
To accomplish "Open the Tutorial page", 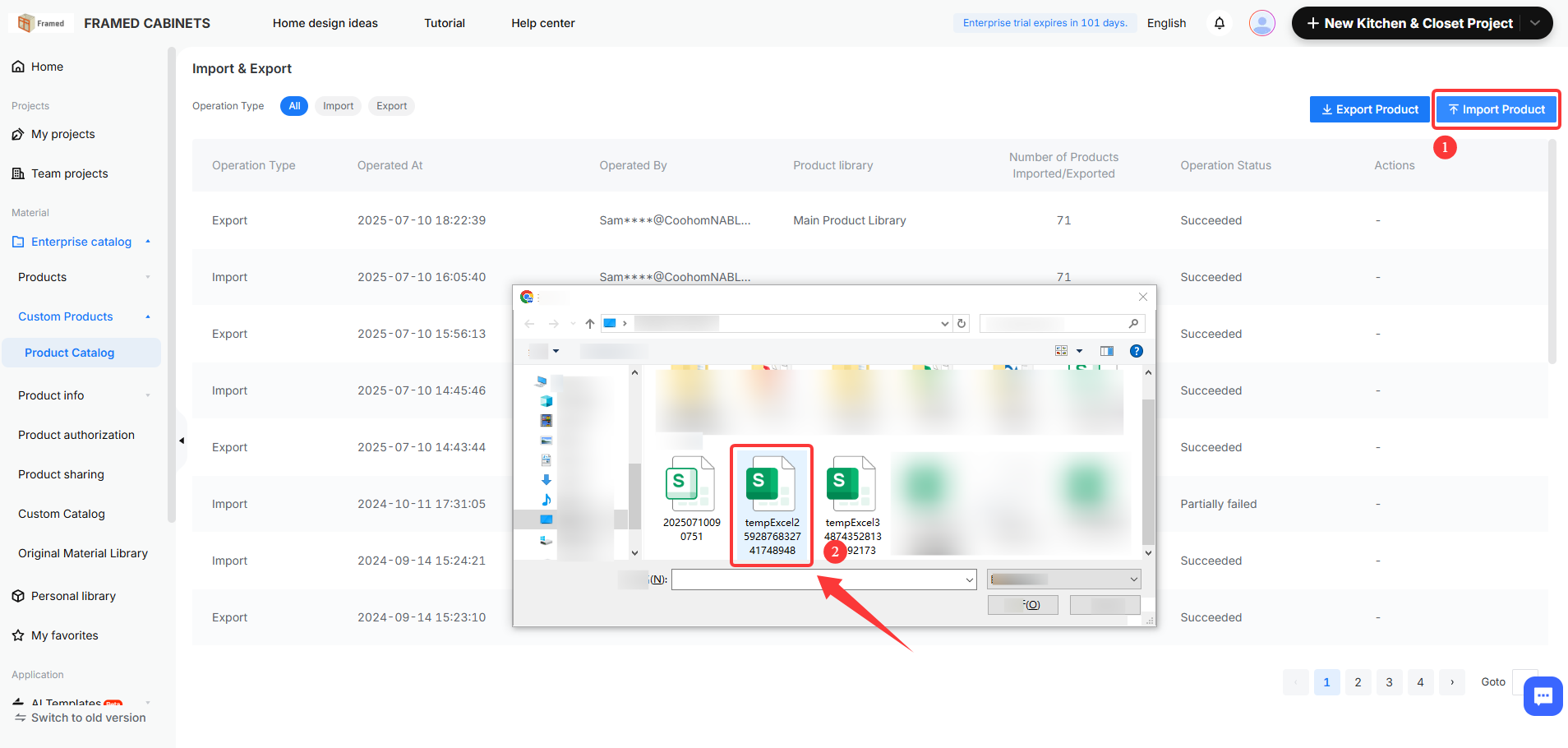I will click(445, 23).
